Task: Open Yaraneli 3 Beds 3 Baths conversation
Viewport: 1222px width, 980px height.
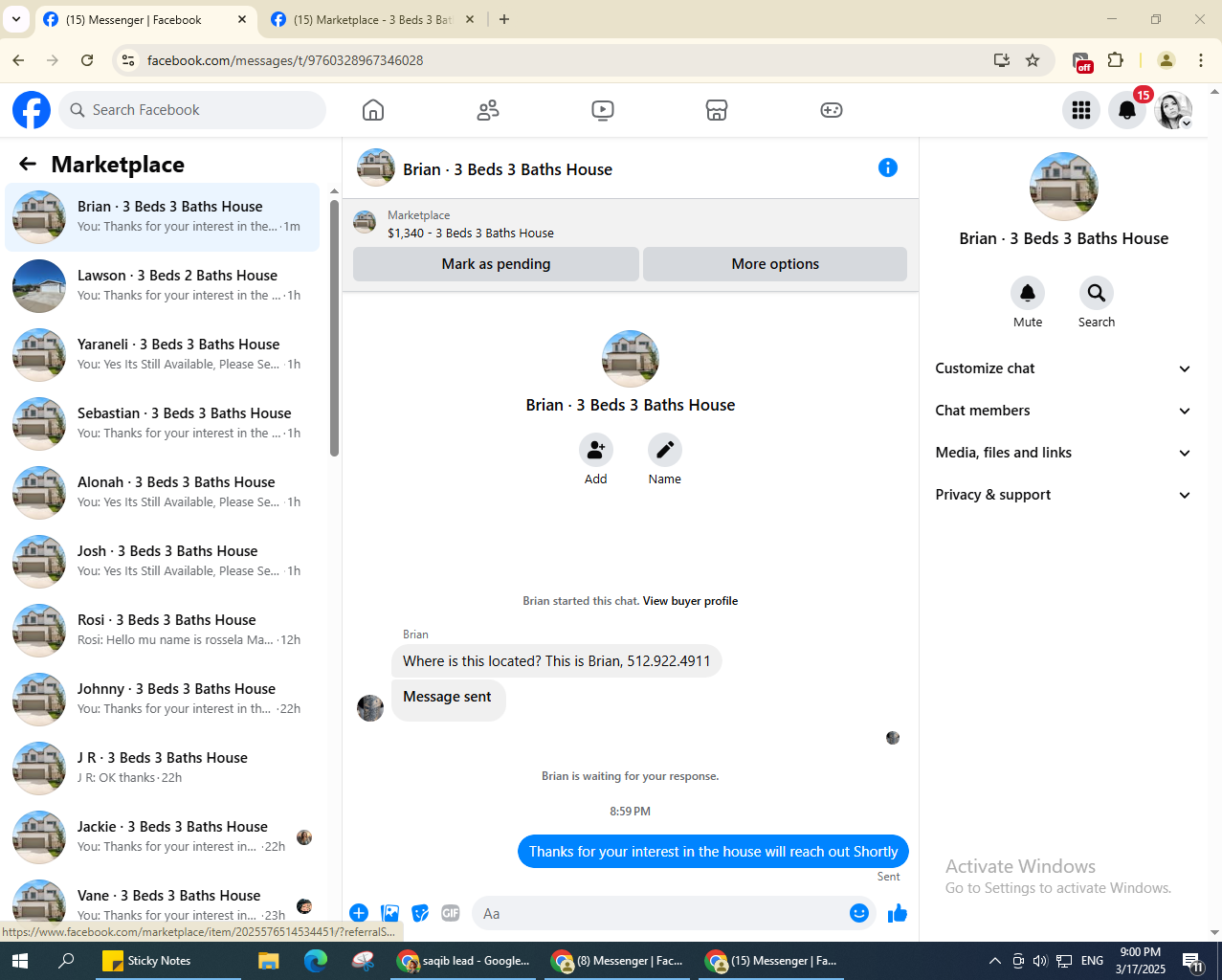Action: tap(163, 355)
